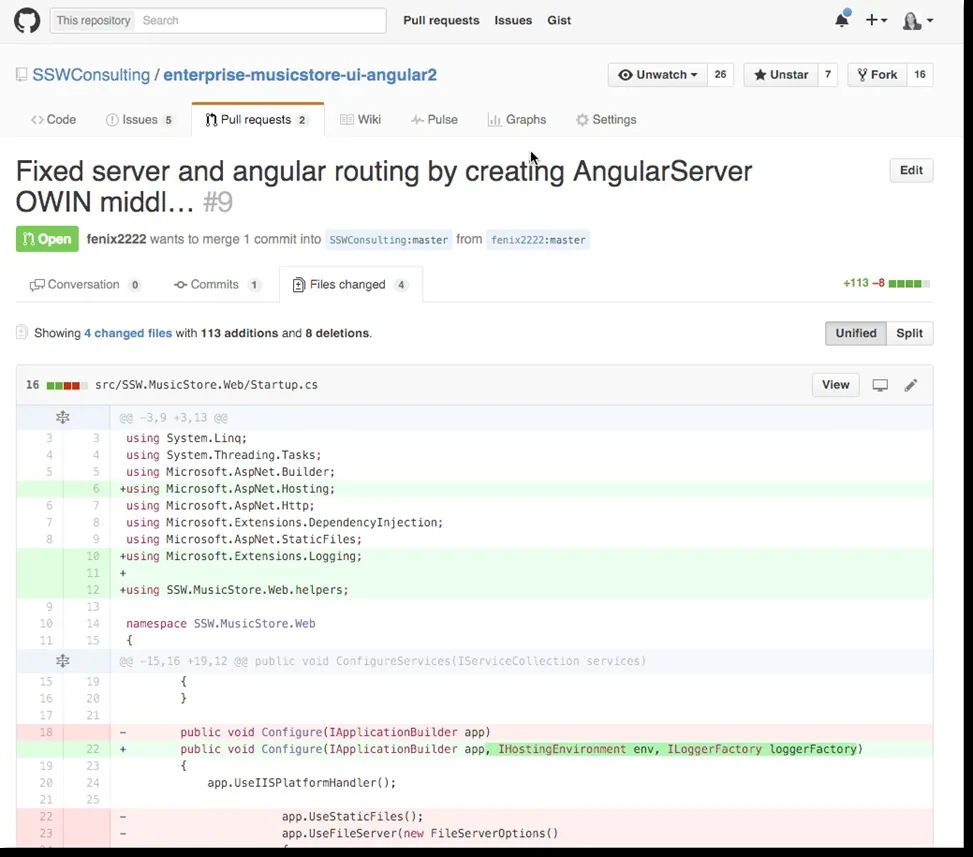Focus the repository search field

pyautogui.click(x=261, y=20)
